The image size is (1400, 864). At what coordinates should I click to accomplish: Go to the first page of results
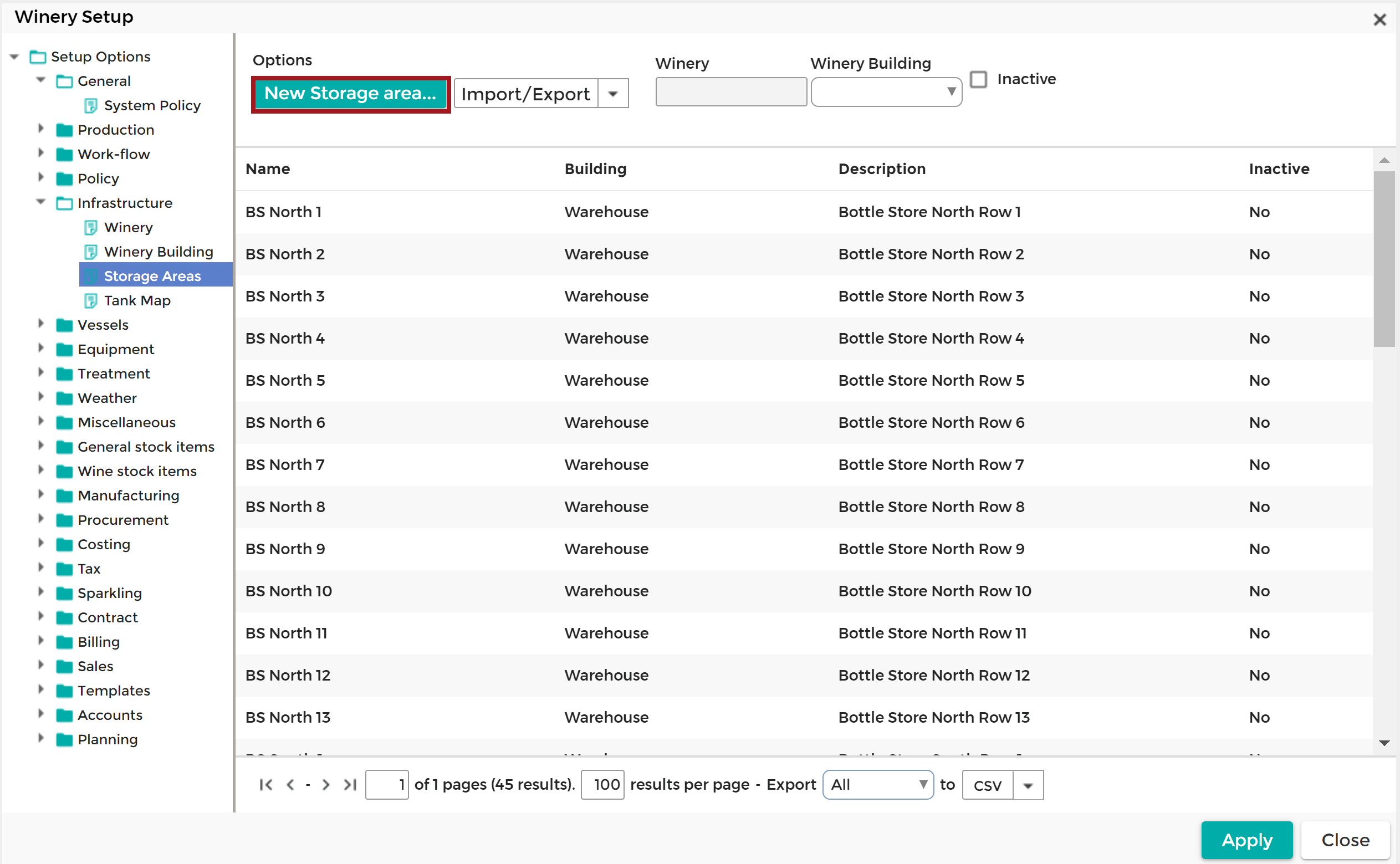pos(265,785)
